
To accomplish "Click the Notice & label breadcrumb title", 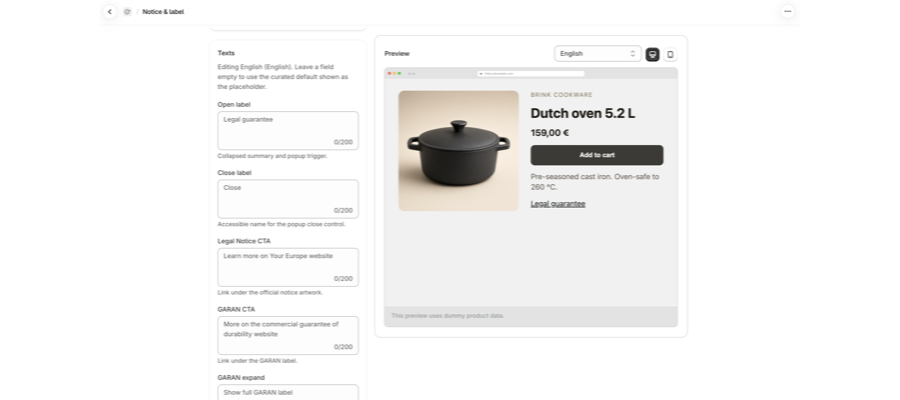I will [x=164, y=11].
